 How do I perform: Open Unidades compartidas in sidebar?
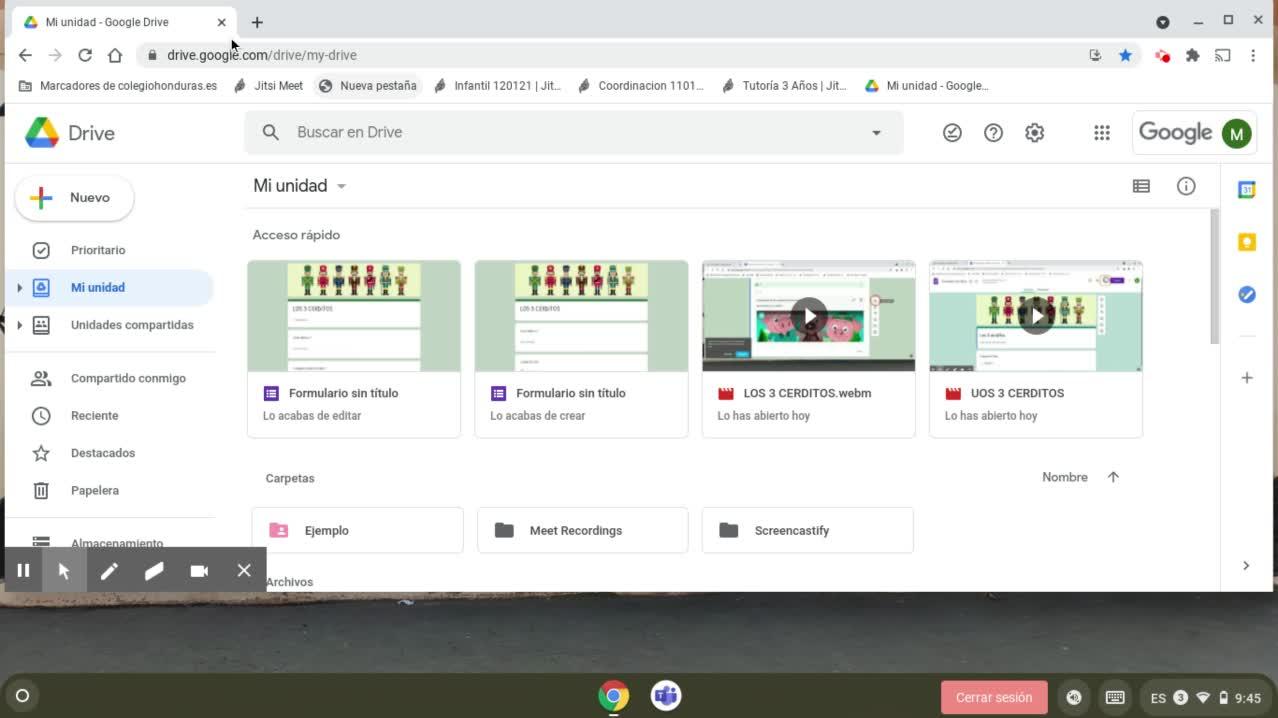point(132,325)
